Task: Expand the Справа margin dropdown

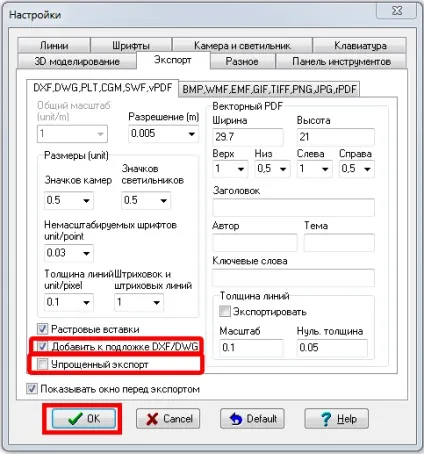Action: [367, 169]
